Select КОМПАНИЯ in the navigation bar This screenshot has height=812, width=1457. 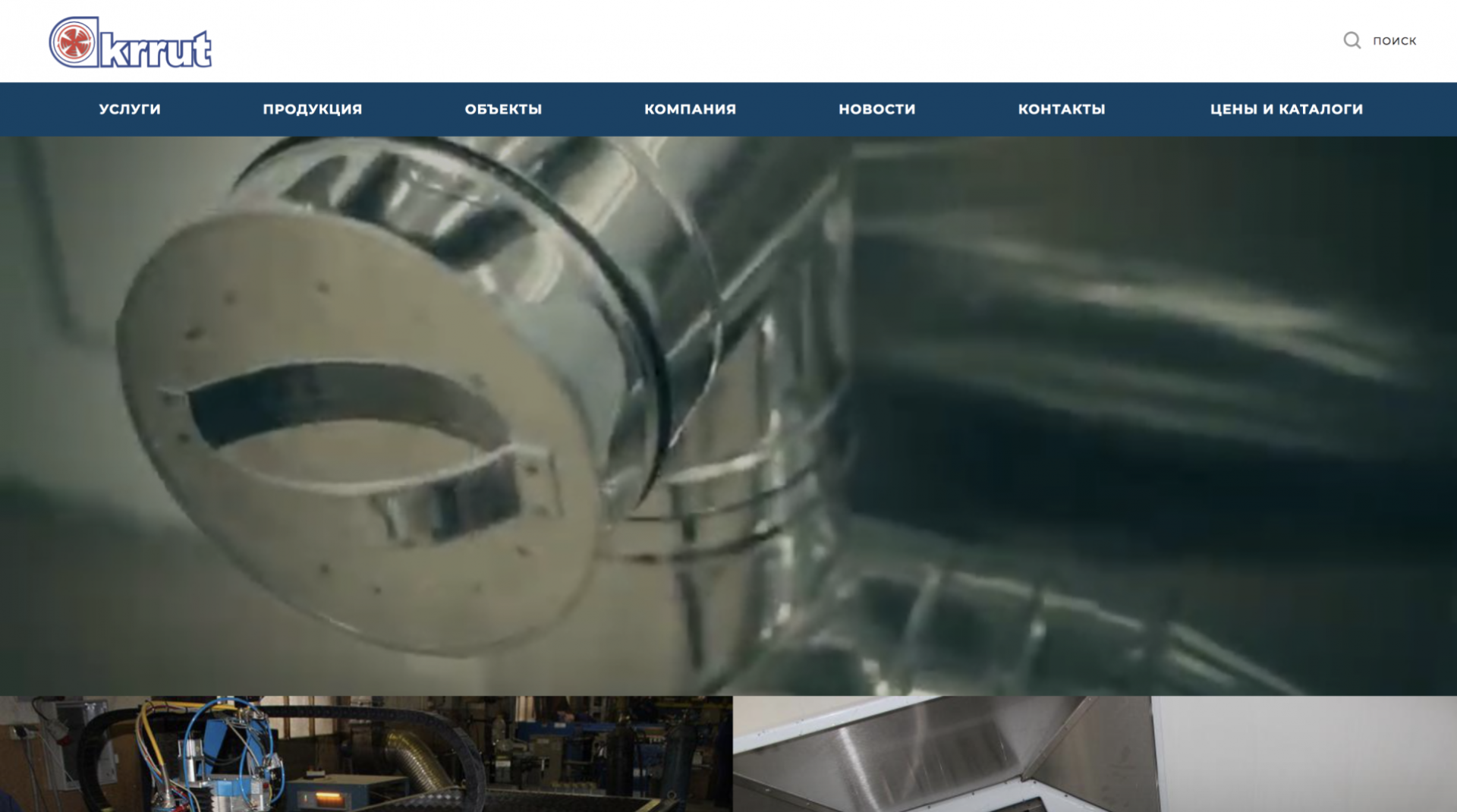coord(690,109)
